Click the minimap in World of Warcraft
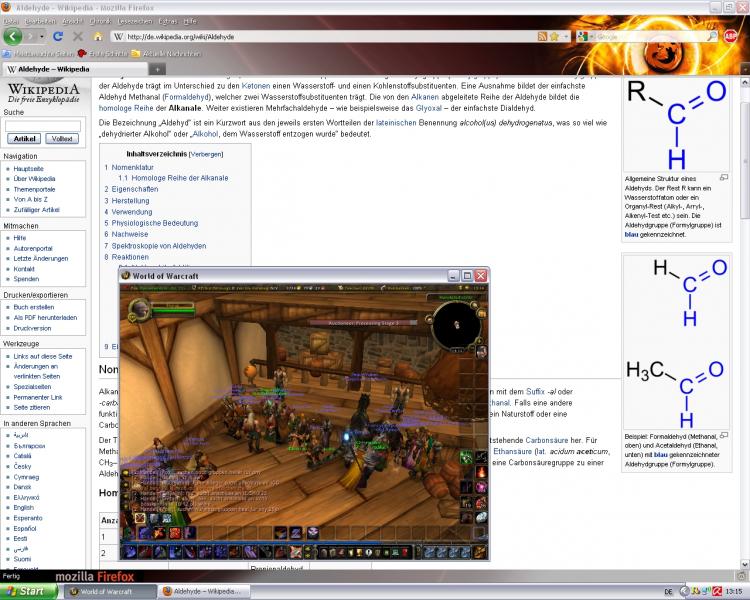This screenshot has height=600, width=750. 456,325
